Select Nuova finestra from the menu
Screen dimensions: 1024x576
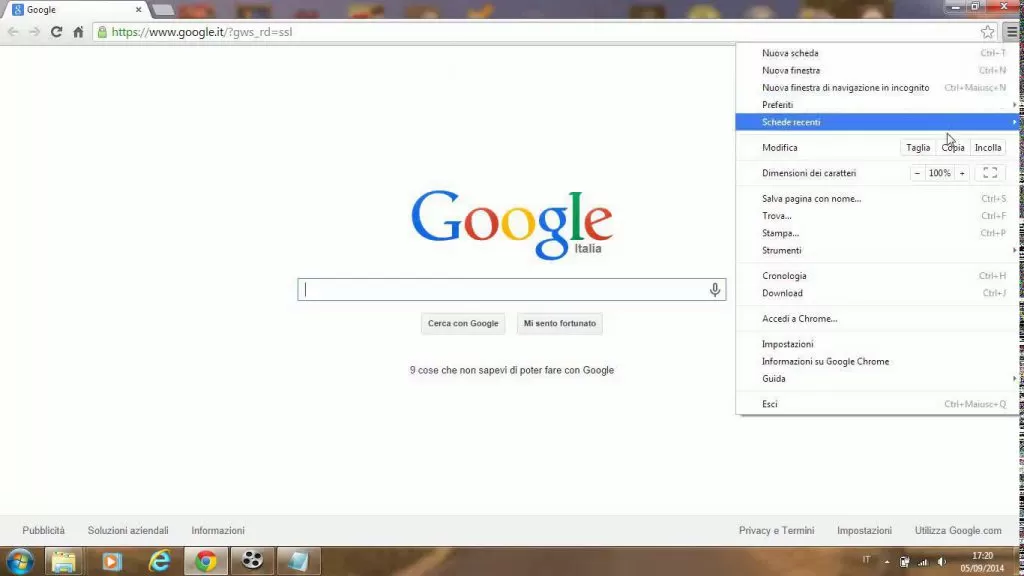tap(876, 71)
